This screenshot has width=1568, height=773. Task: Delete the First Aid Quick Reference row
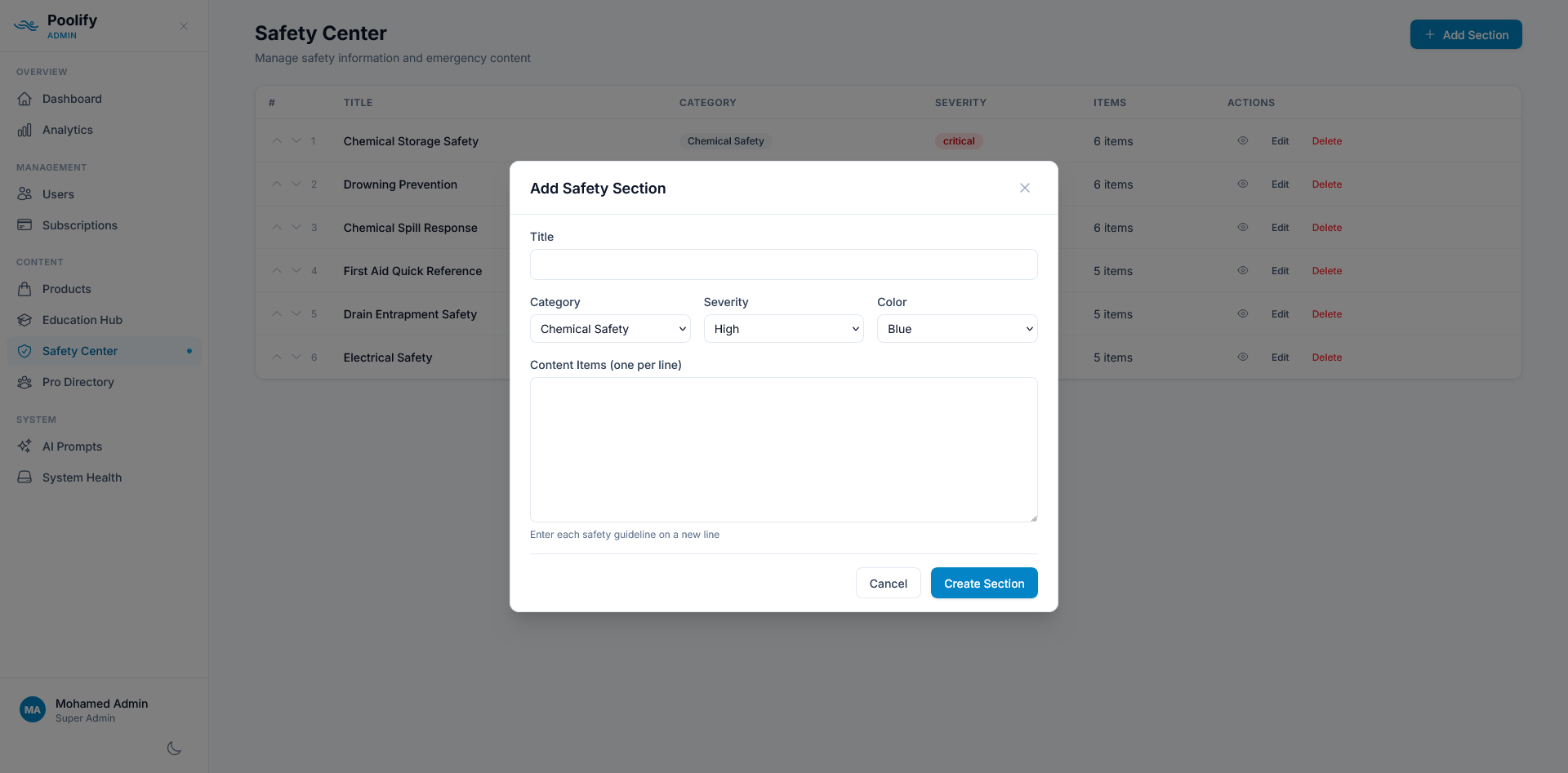(1327, 271)
